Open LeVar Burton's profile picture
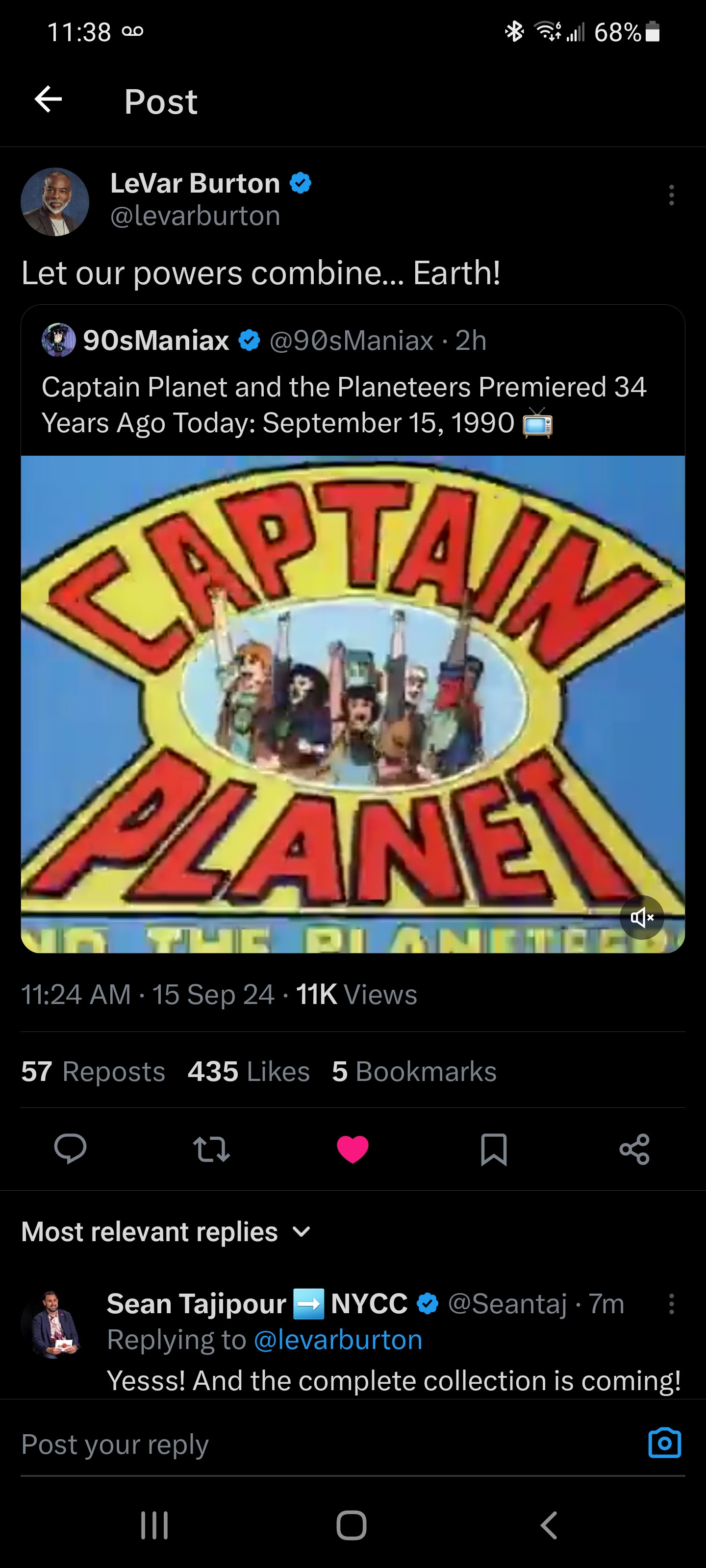This screenshot has width=706, height=1568. pos(55,202)
